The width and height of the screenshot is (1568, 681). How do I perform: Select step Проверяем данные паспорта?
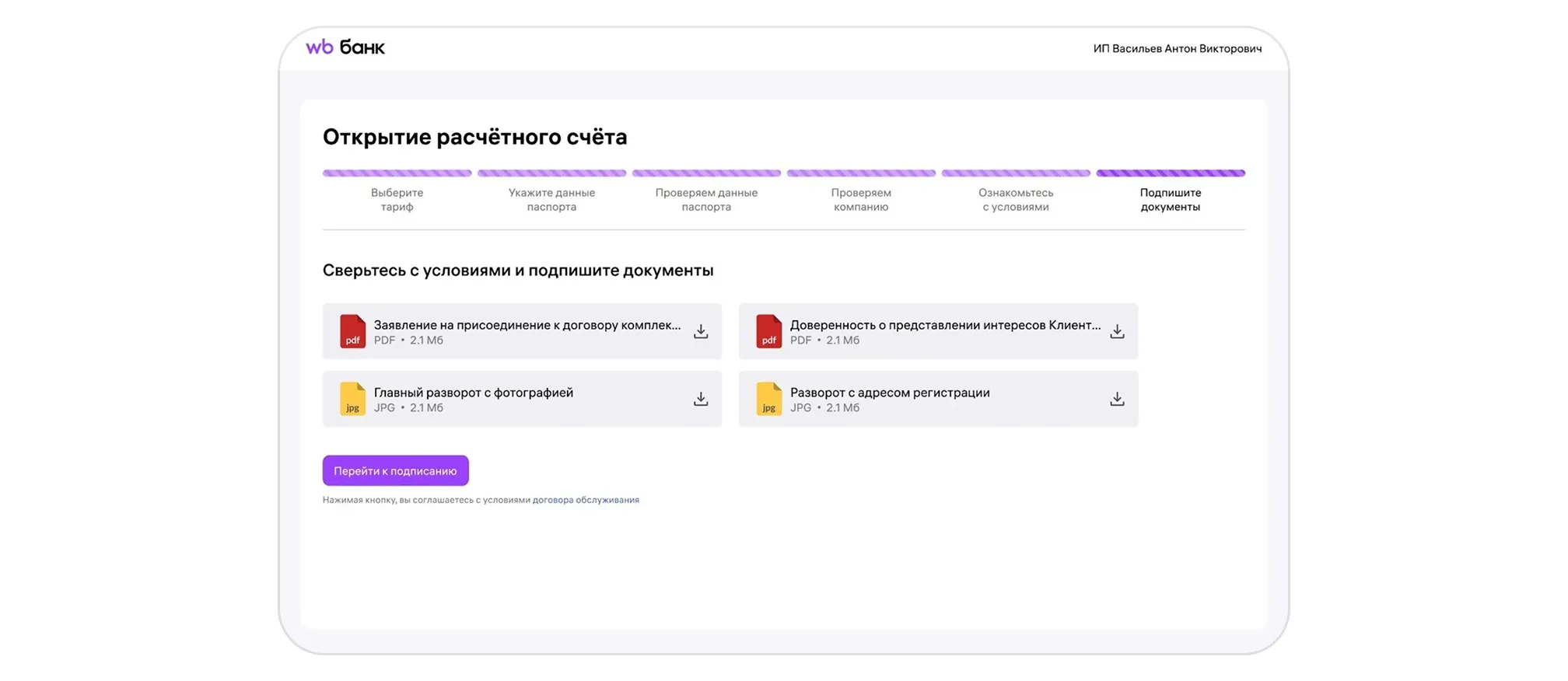pyautogui.click(x=706, y=200)
